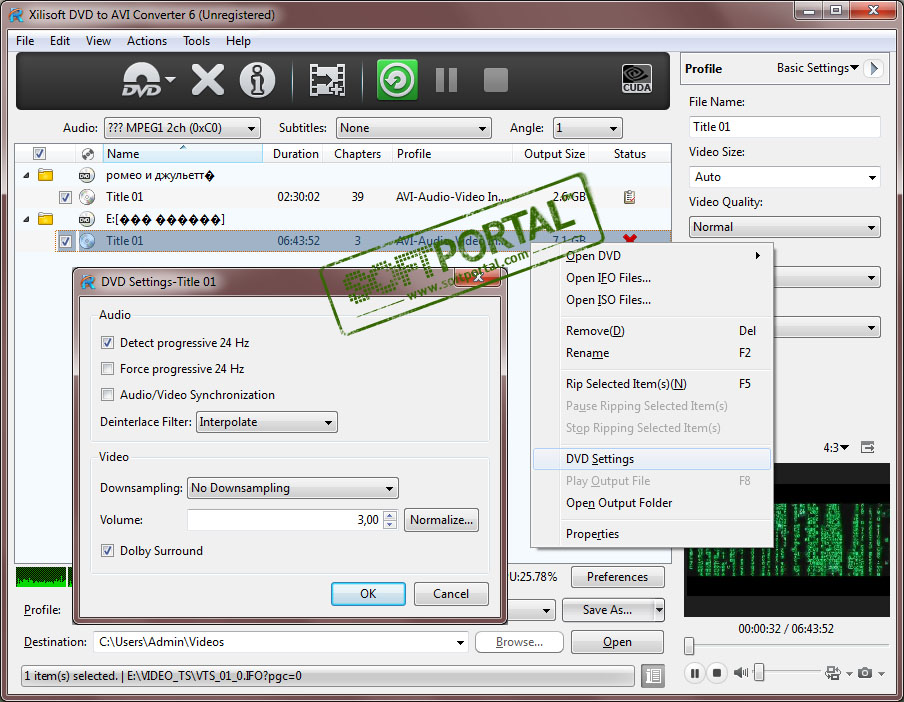Uncheck Detect progressive 24 Hz
This screenshot has width=904, height=702.
(107, 343)
